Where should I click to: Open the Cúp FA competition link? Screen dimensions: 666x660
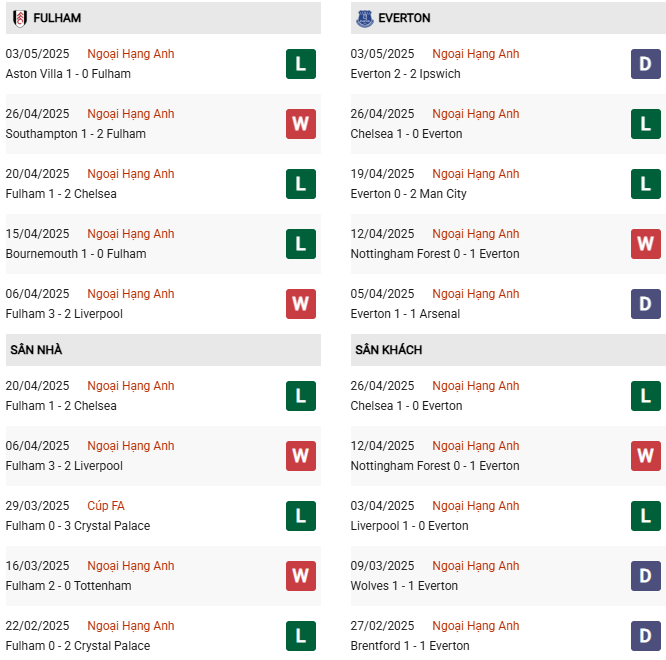point(106,505)
